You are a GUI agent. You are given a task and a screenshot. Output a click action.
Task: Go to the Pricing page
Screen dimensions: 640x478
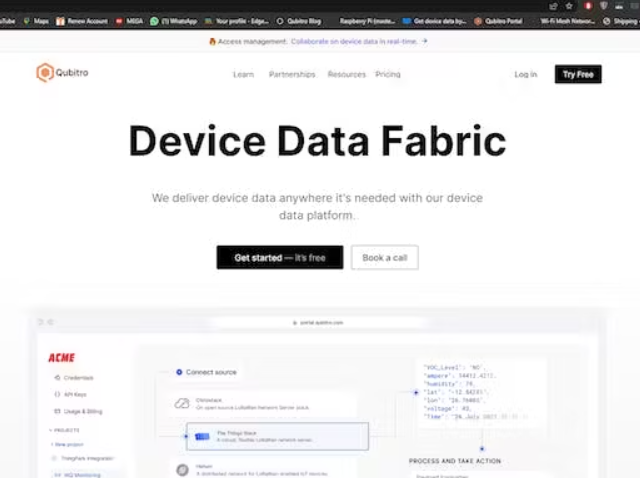388,74
